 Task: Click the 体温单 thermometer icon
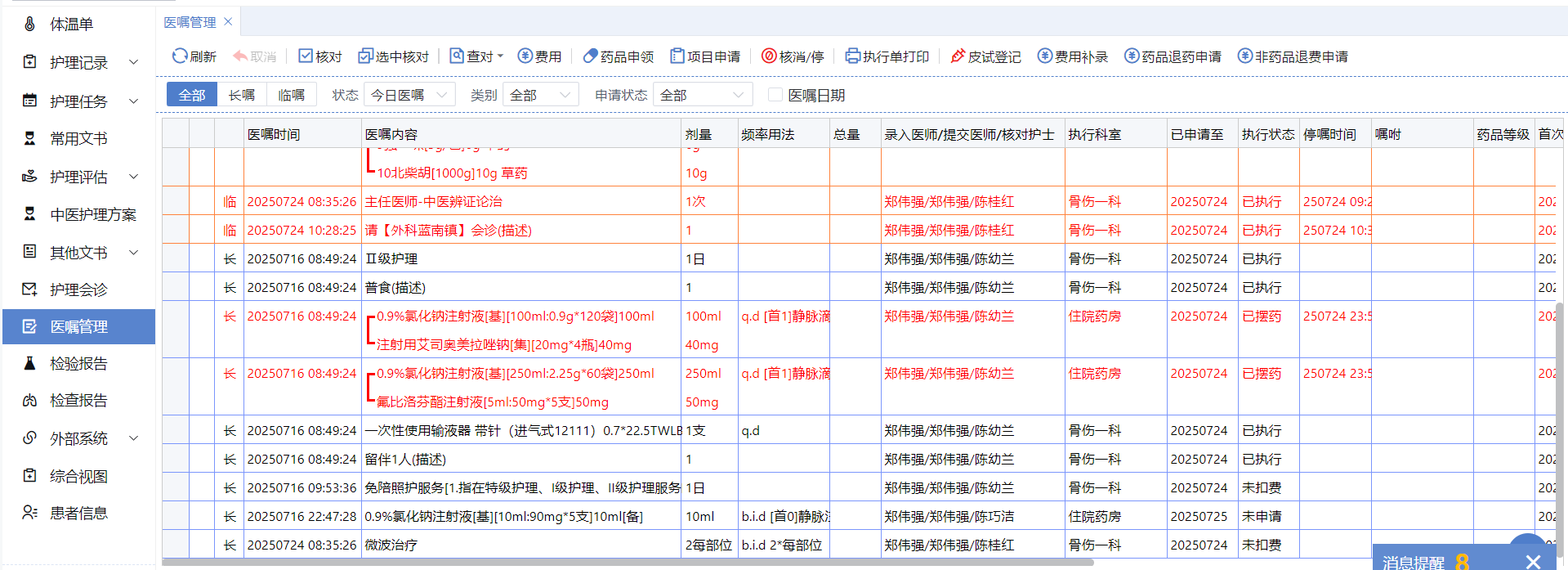pyautogui.click(x=29, y=24)
